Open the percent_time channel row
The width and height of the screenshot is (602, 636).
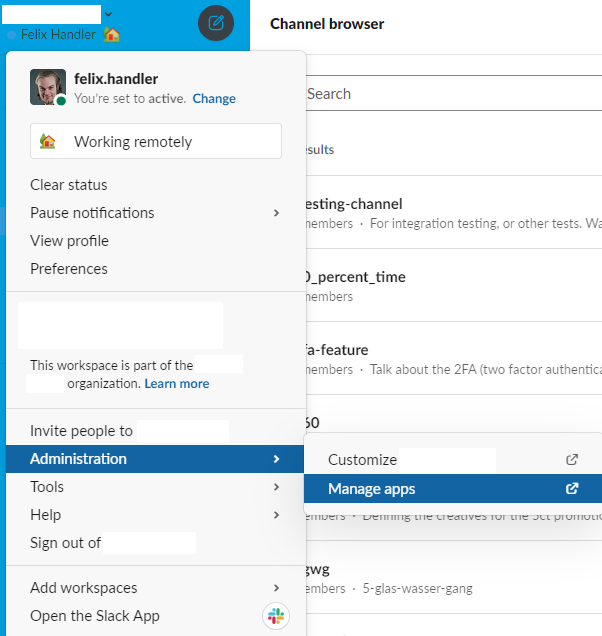pos(453,286)
